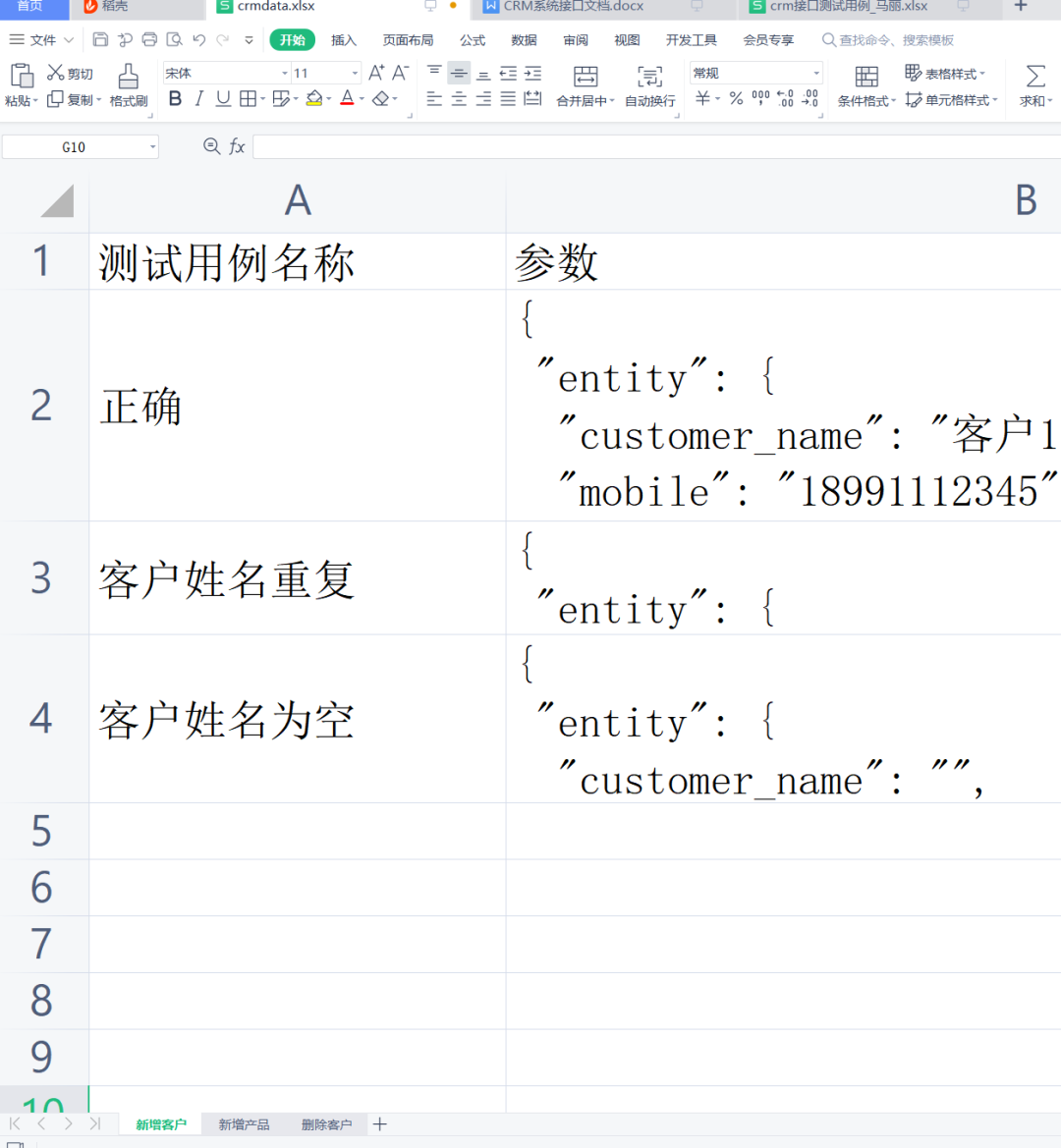Switch to the 公式 (Formulas) tab
Screen dimensions: 1061x1148
473,40
